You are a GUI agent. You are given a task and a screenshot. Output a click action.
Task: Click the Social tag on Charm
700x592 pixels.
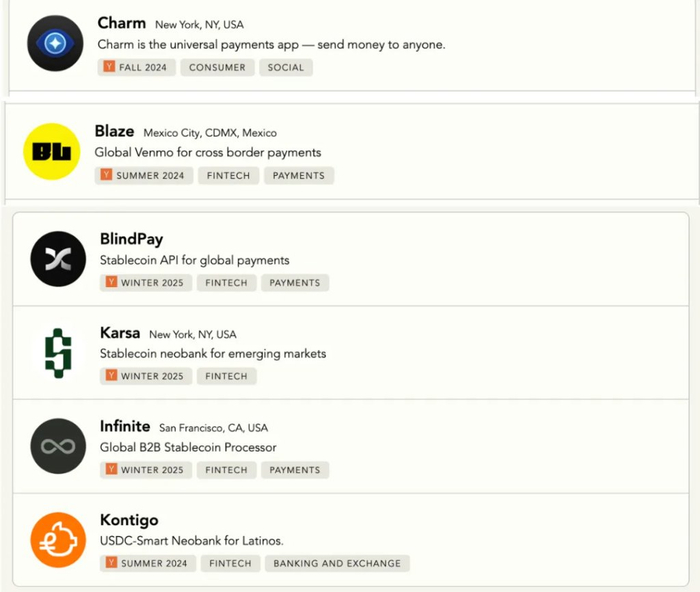click(286, 68)
